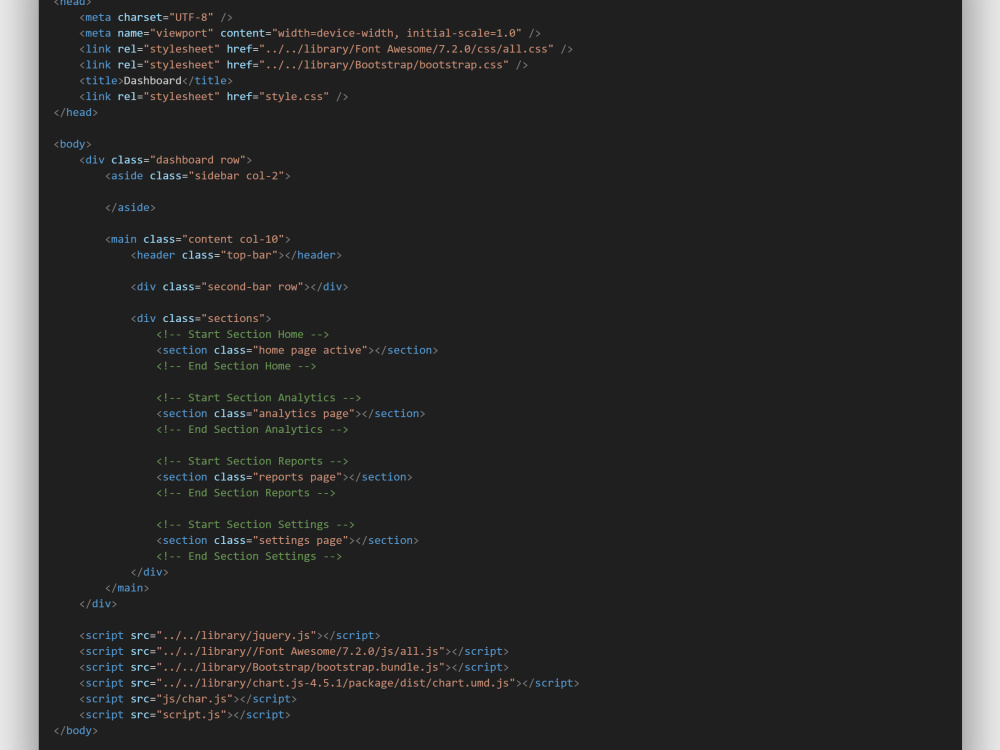Image resolution: width=1000 pixels, height=750 pixels.
Task: Click the js/char.js script src
Action: point(195,699)
